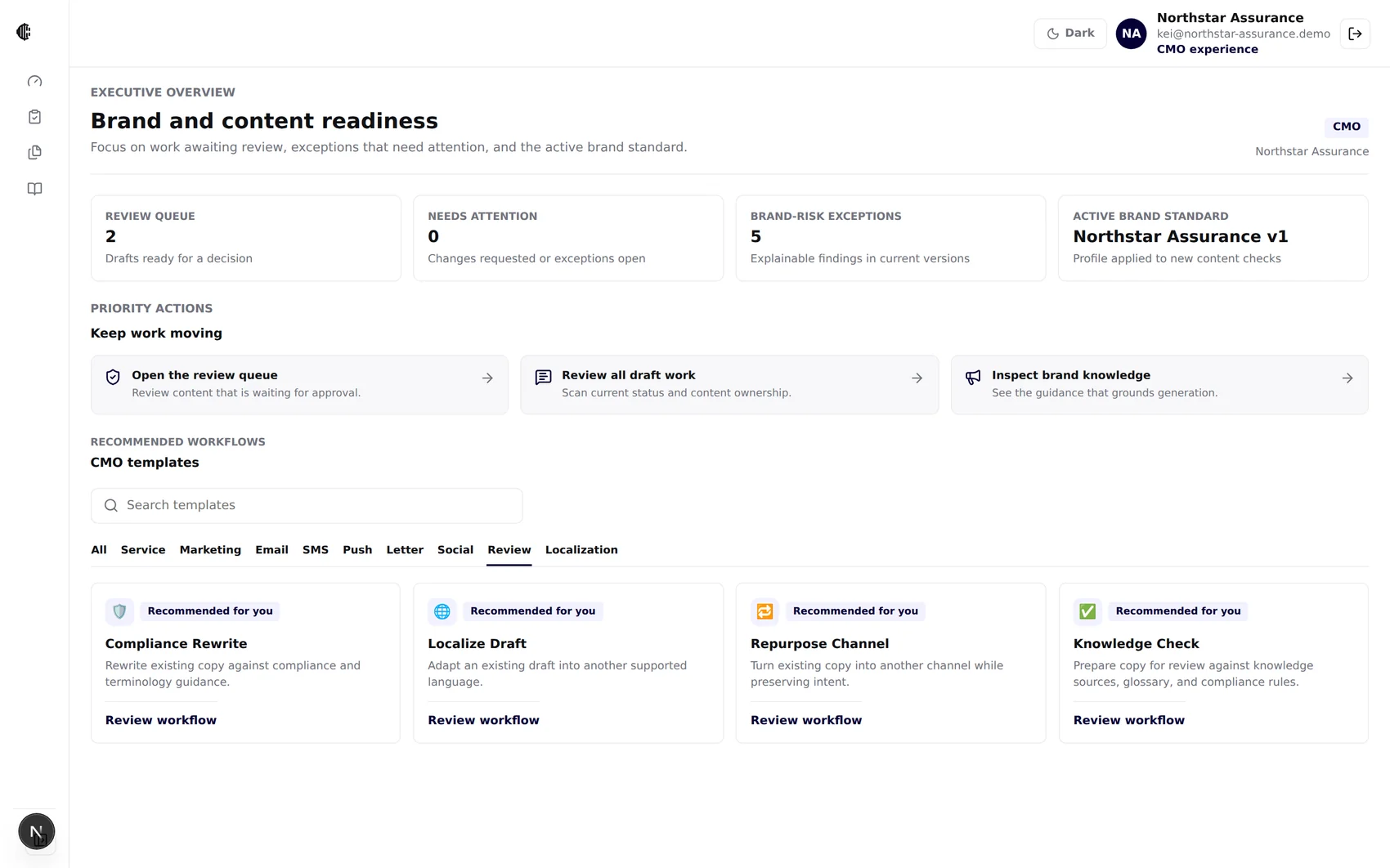This screenshot has width=1390, height=868.
Task: Select the Marketing tab
Action: pos(210,550)
